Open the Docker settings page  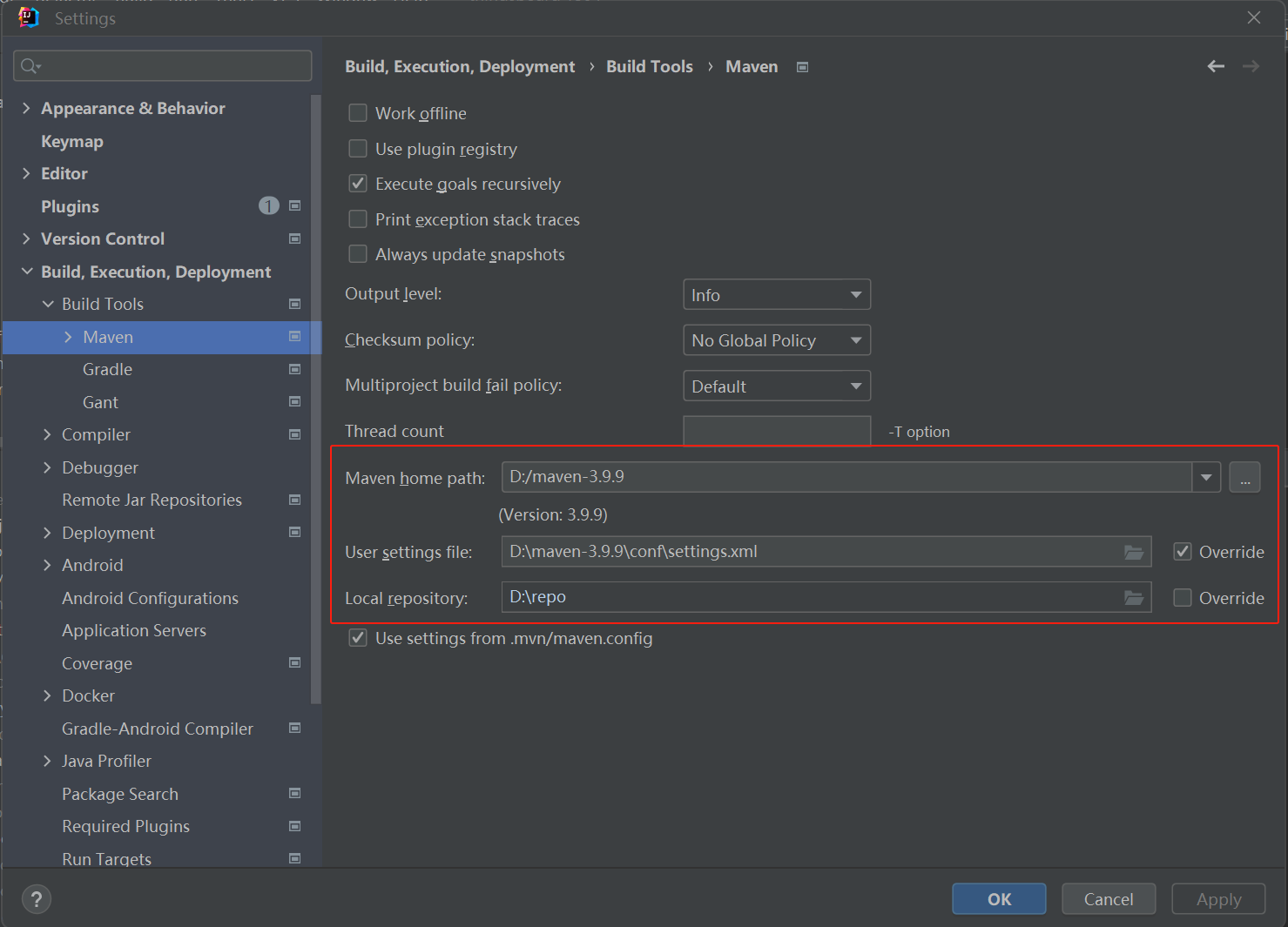click(88, 695)
